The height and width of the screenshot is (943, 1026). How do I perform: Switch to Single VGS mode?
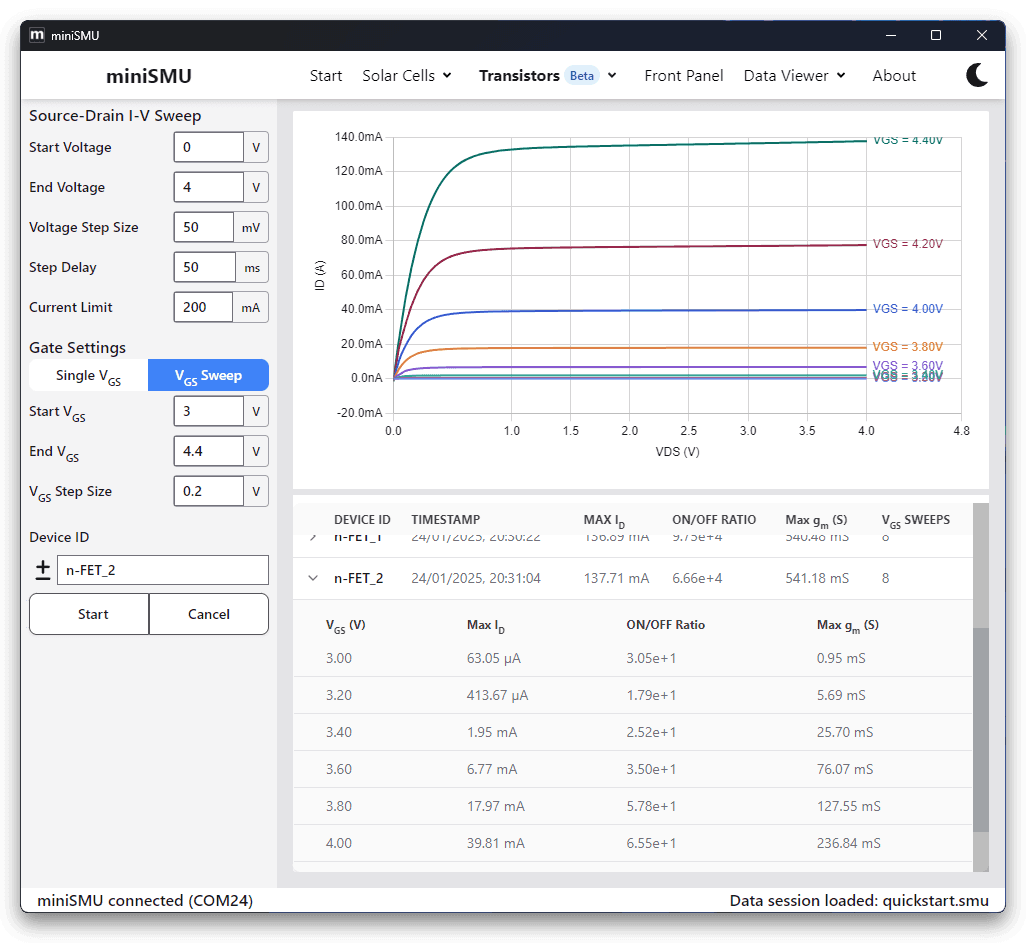(x=88, y=376)
